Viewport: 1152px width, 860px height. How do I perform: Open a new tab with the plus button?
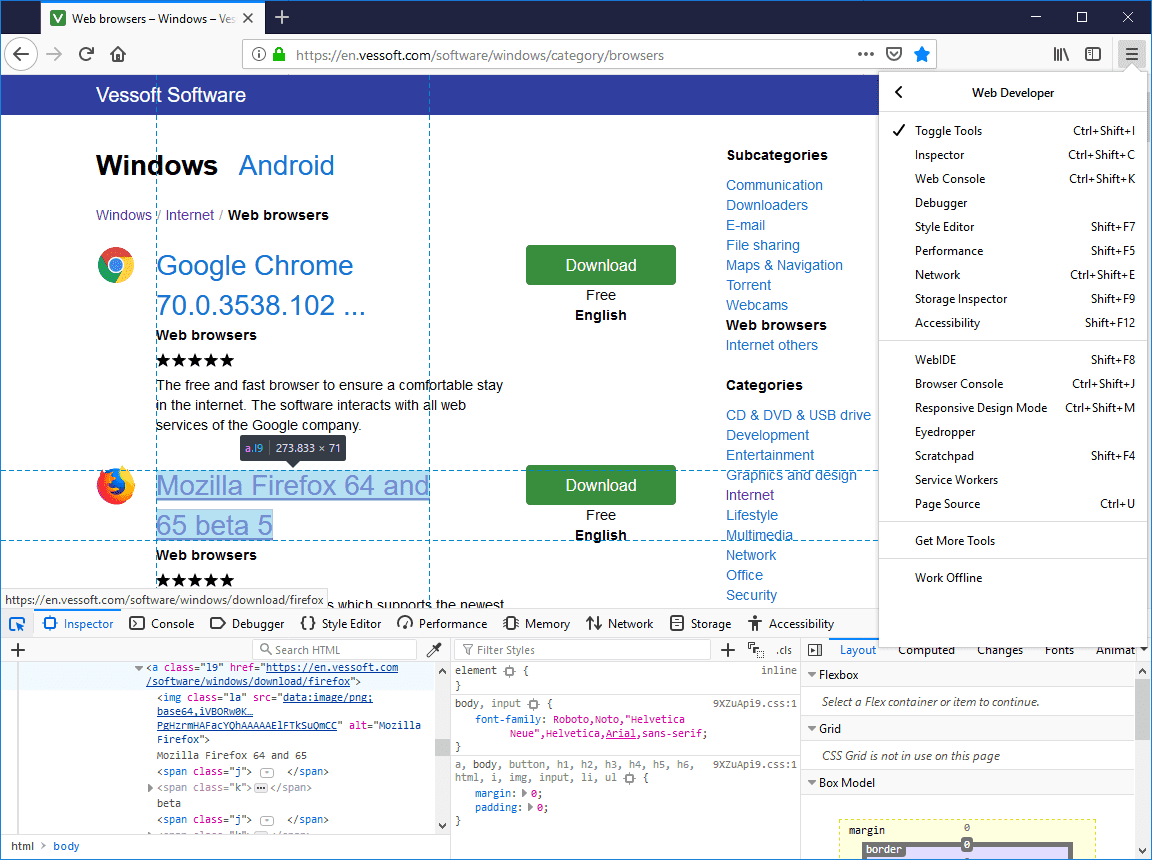point(282,18)
